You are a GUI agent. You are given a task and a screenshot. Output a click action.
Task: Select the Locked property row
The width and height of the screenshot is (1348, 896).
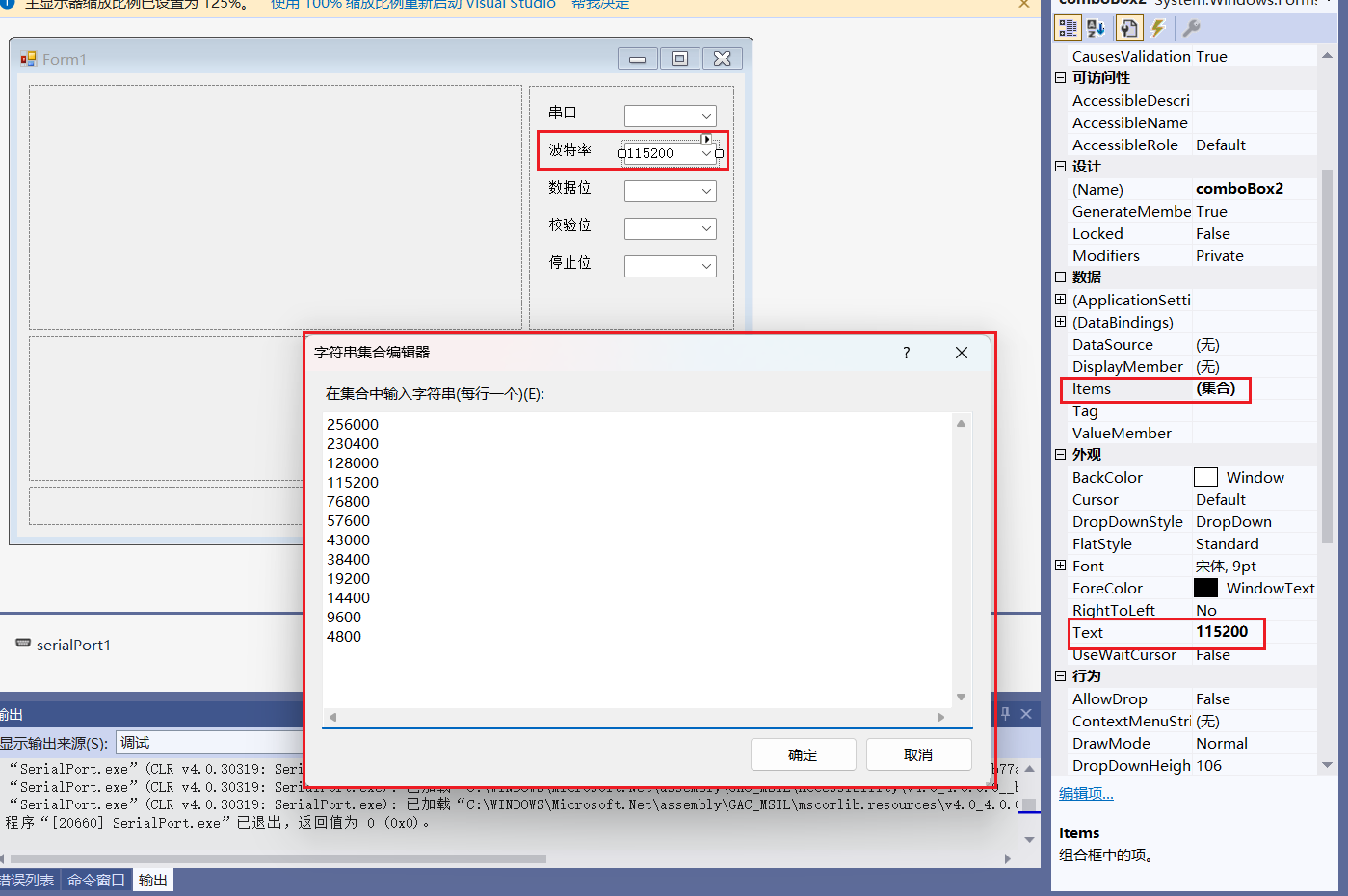(x=1194, y=233)
